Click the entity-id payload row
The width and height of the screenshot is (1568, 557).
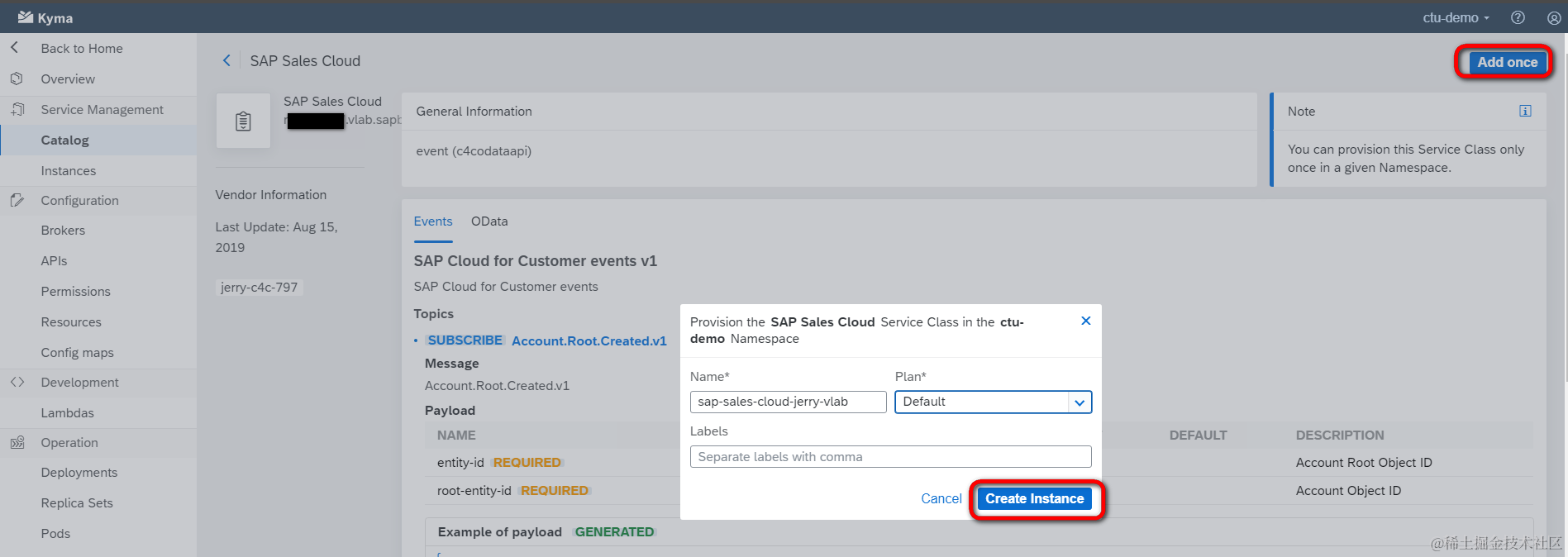point(979,463)
